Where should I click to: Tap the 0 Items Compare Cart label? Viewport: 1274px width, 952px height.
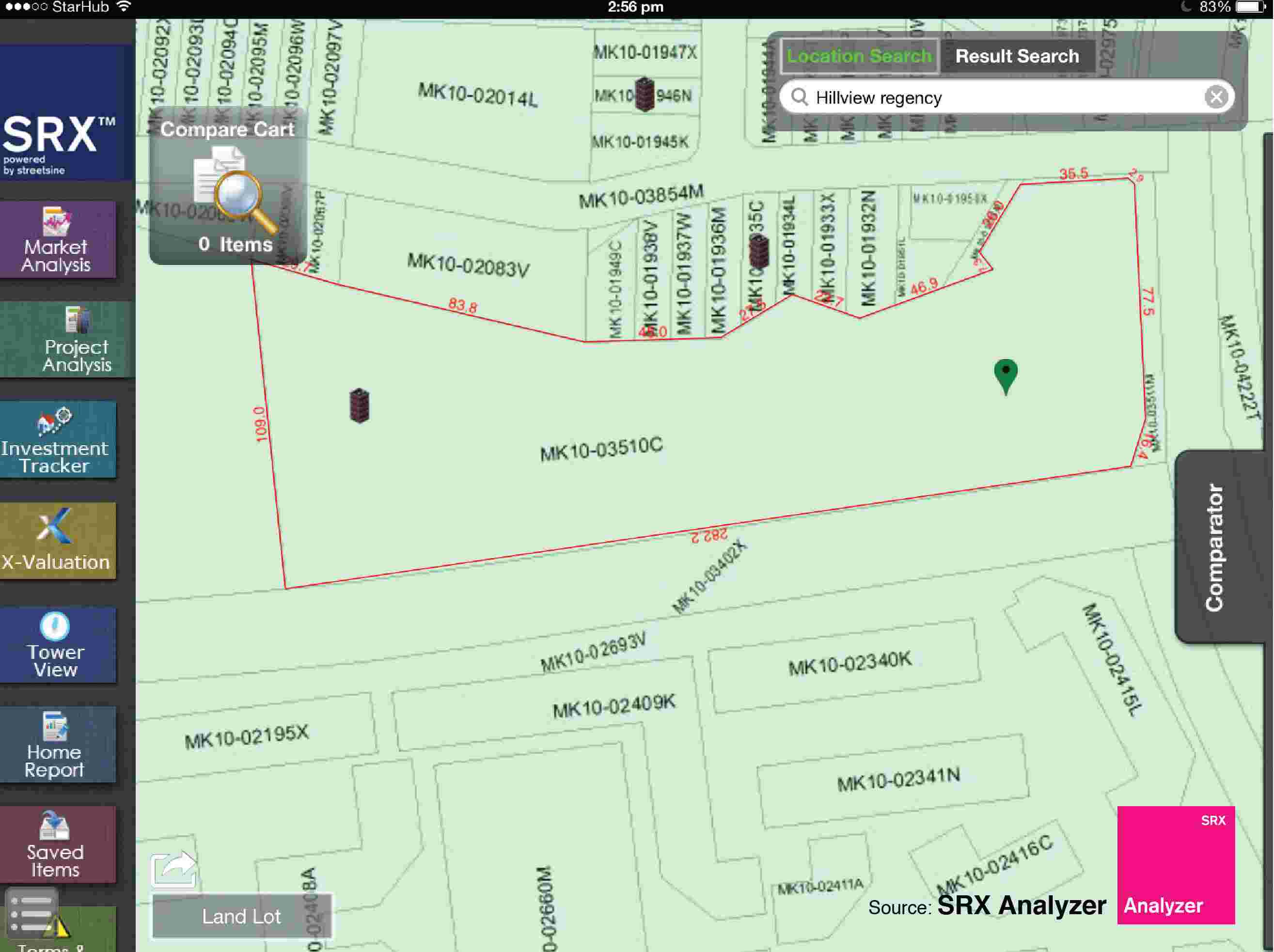point(235,244)
